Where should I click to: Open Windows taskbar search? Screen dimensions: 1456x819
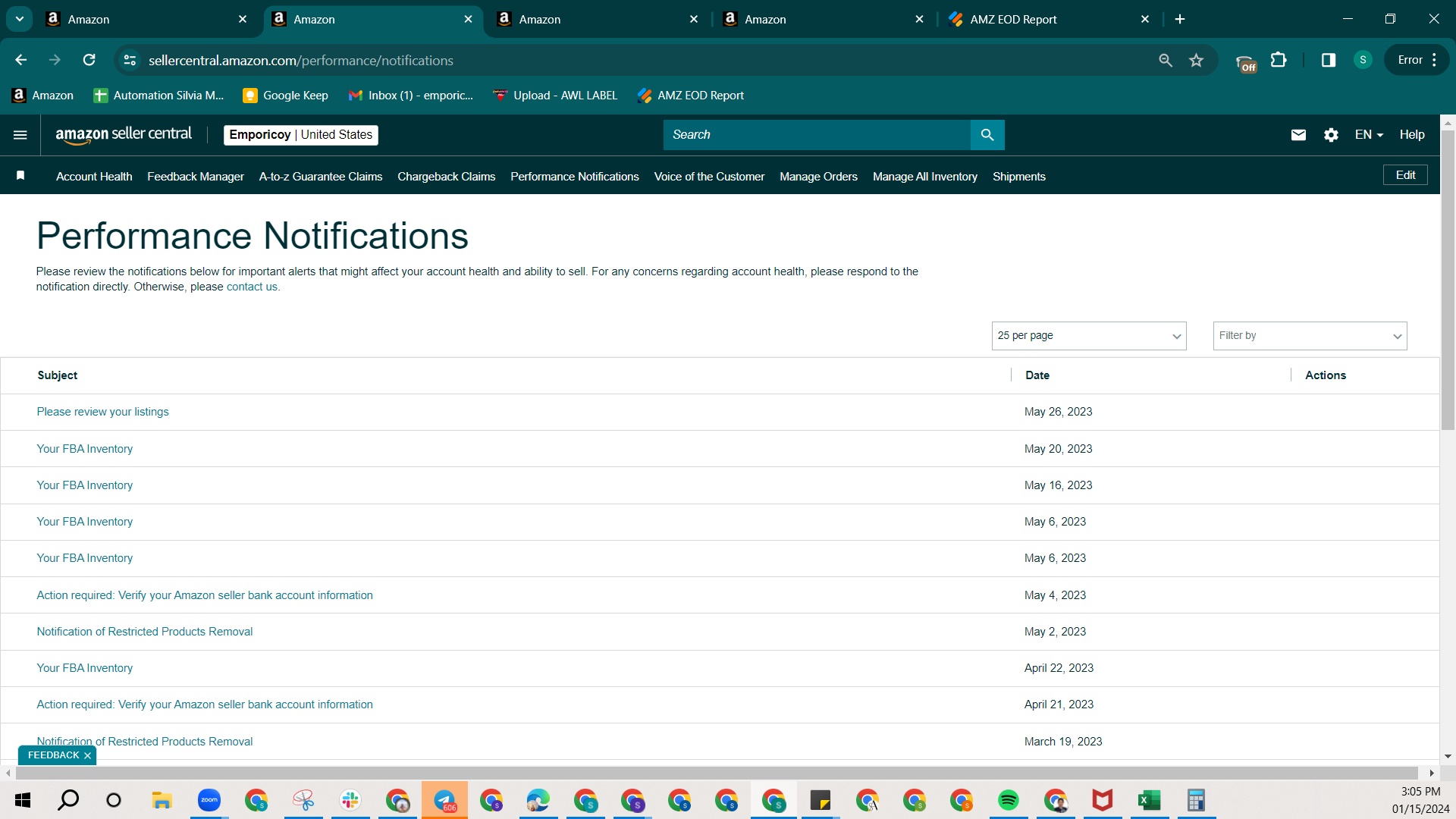[68, 800]
